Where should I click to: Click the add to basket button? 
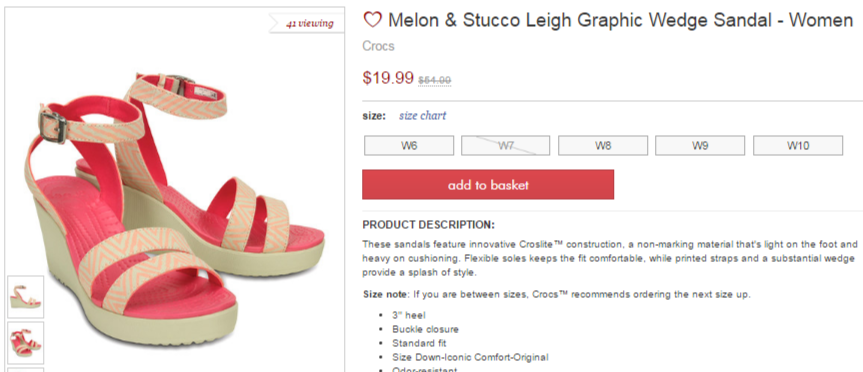(x=488, y=184)
